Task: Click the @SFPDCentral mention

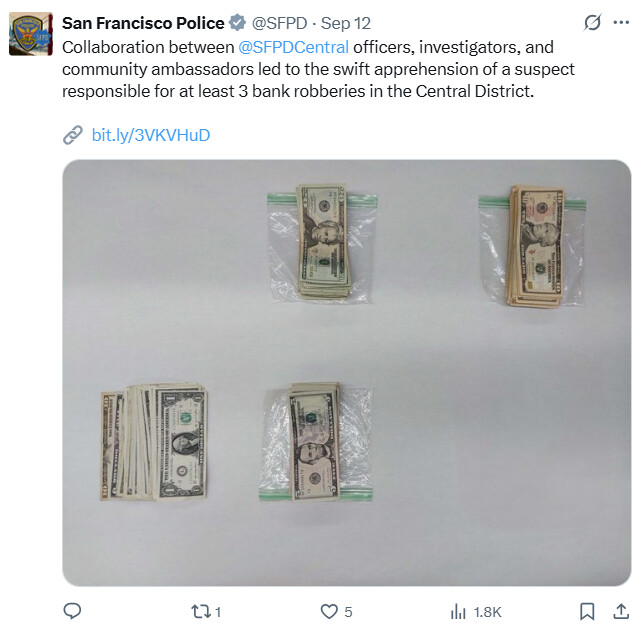Action: (x=294, y=47)
